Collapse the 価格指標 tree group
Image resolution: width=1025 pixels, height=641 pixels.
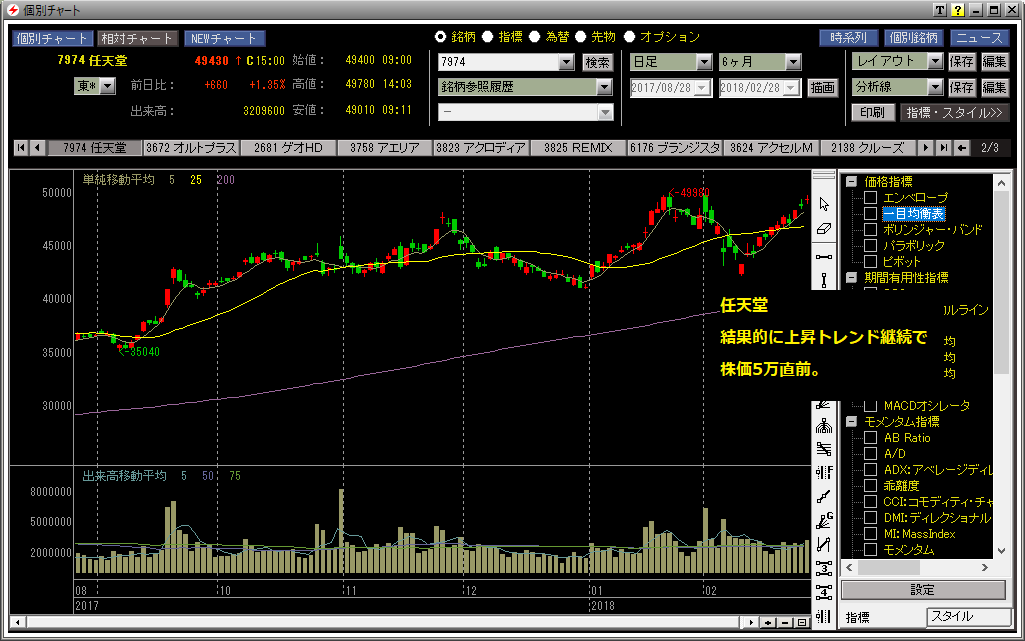click(851, 182)
